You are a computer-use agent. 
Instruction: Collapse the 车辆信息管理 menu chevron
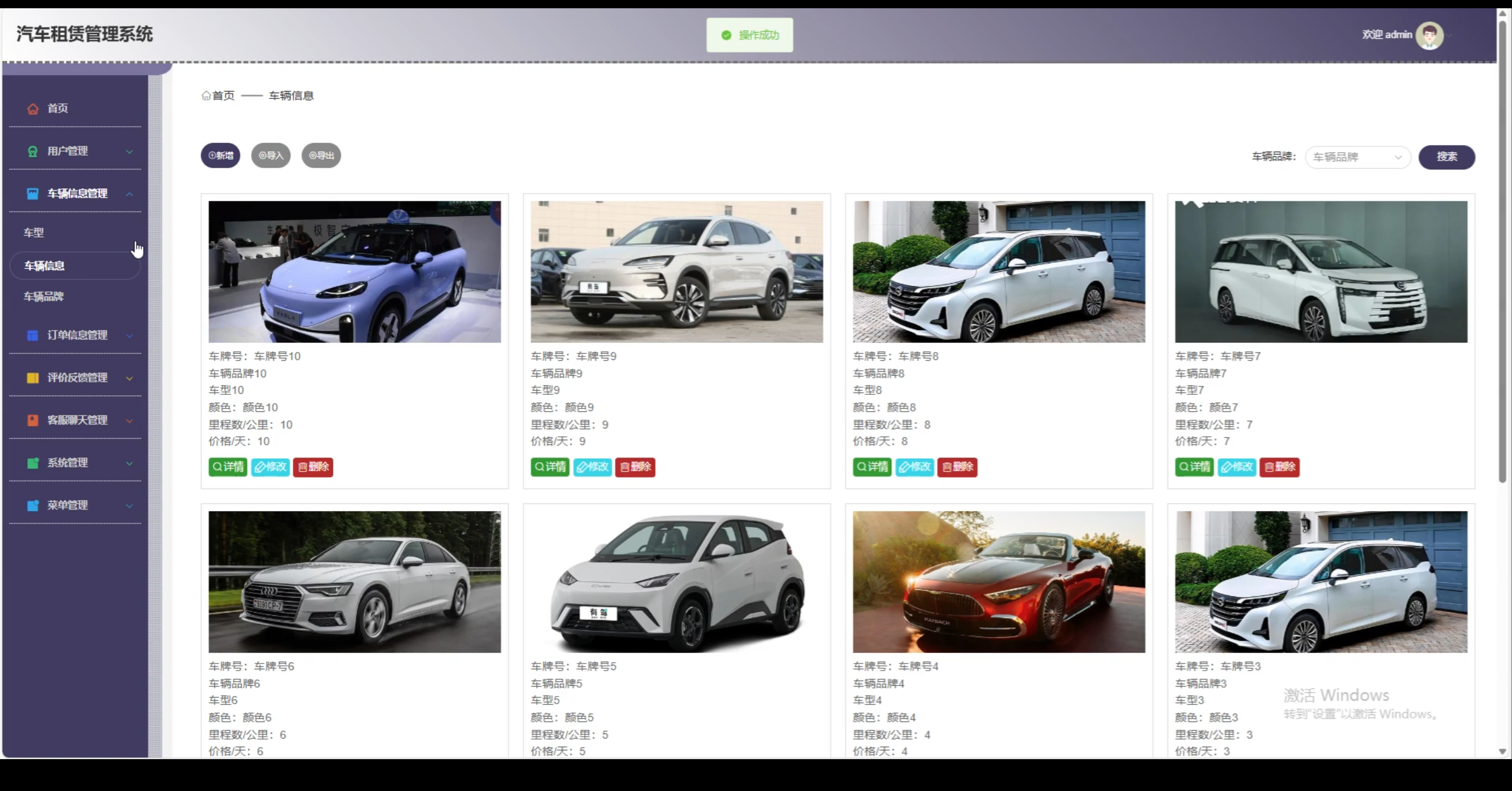tap(129, 194)
